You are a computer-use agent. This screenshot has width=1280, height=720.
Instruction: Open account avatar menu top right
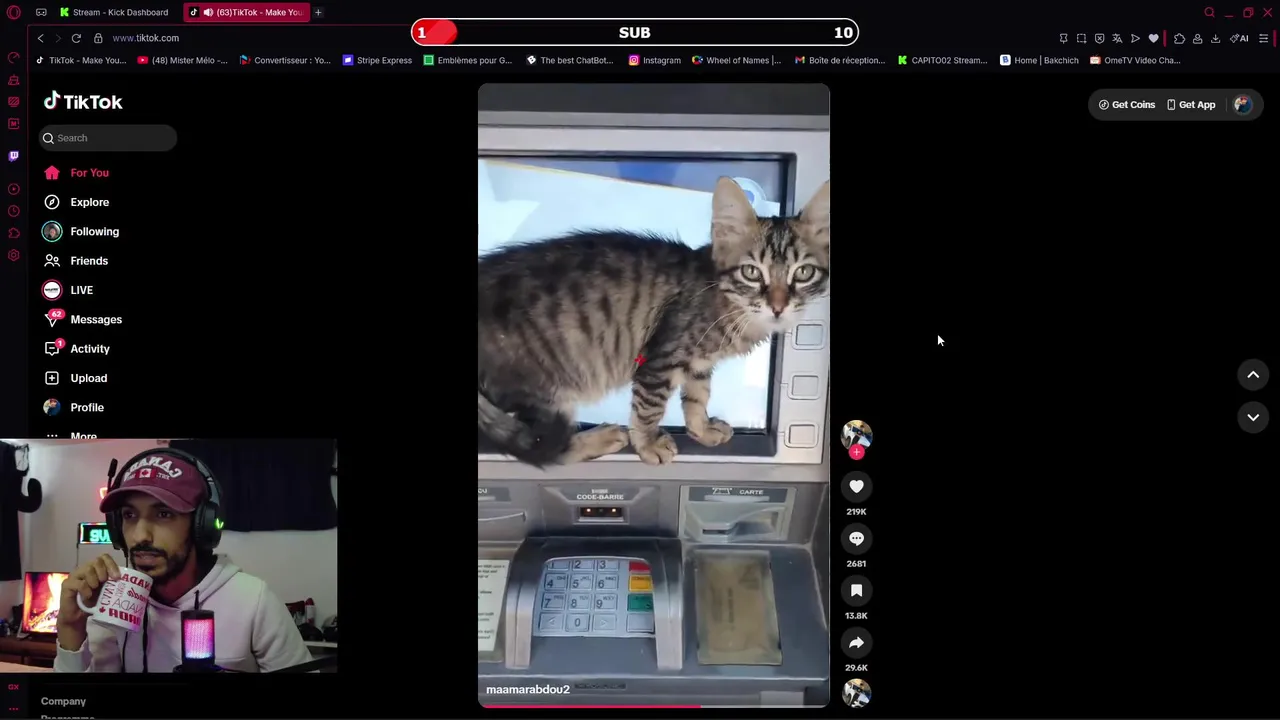pyautogui.click(x=1242, y=104)
